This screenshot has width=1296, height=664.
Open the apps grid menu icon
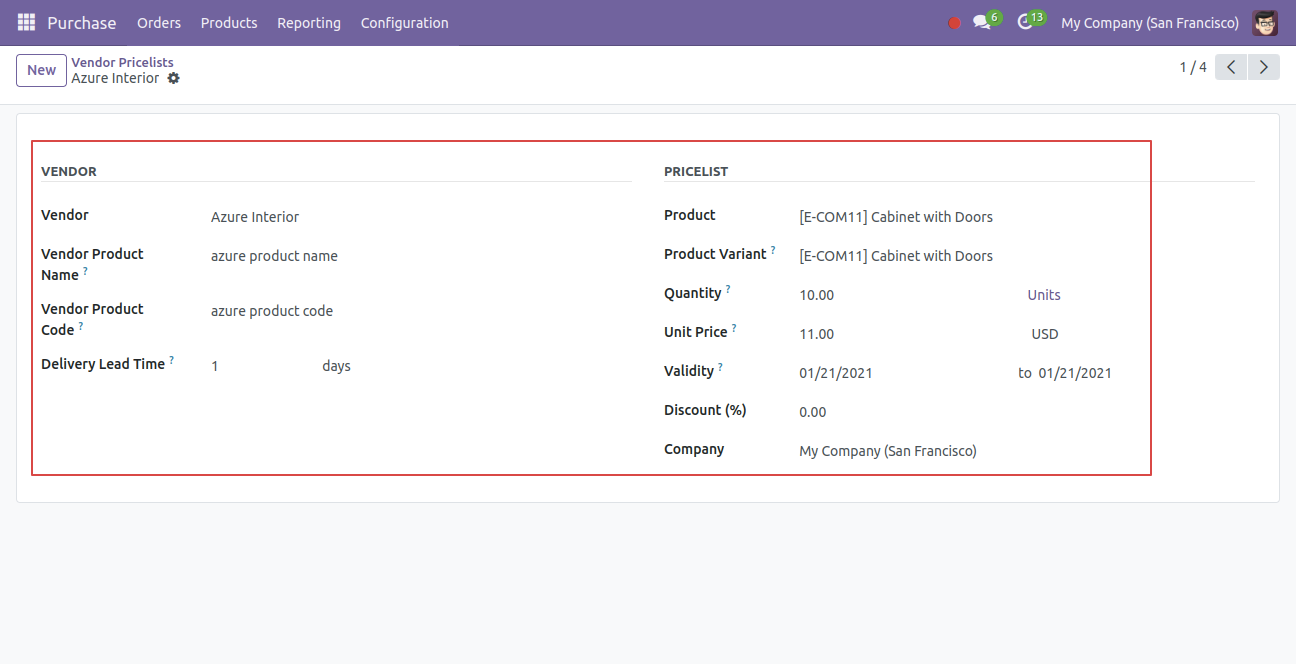[26, 22]
